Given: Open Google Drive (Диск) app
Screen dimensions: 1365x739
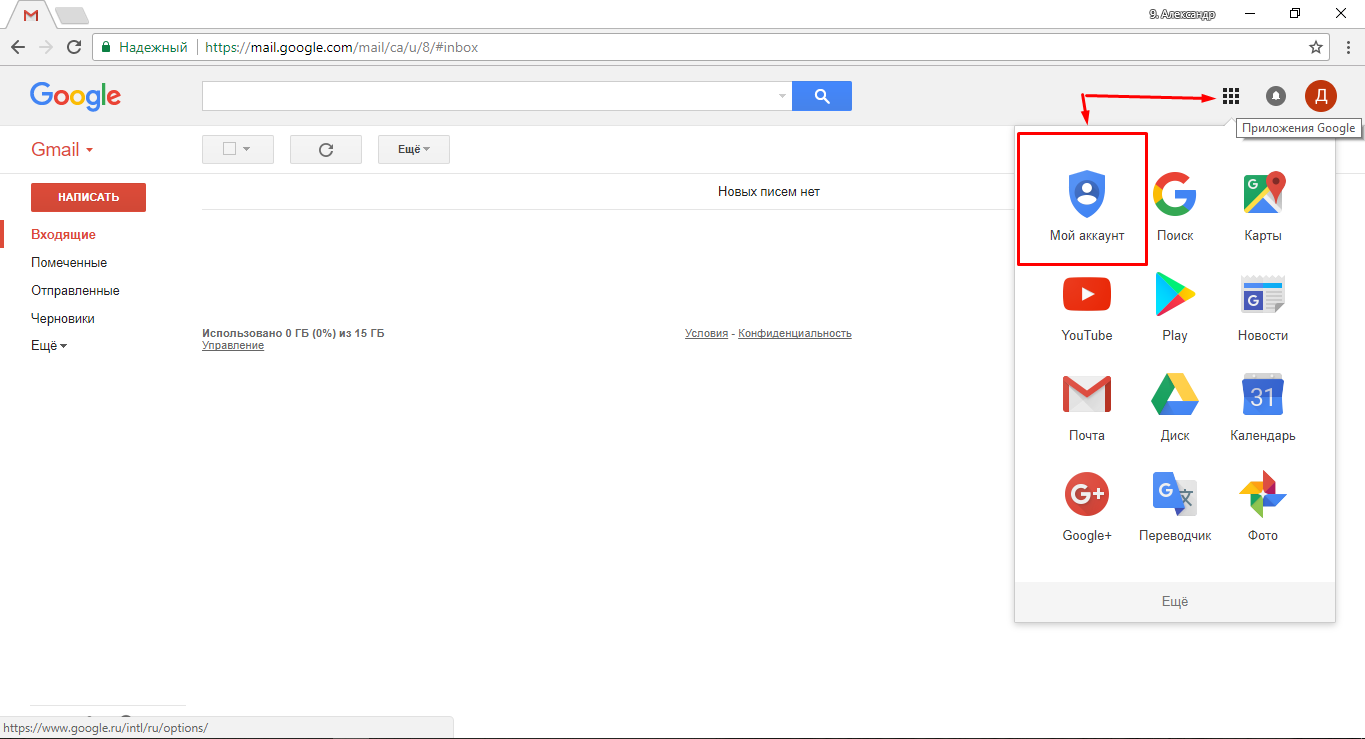Looking at the screenshot, I should (x=1175, y=405).
